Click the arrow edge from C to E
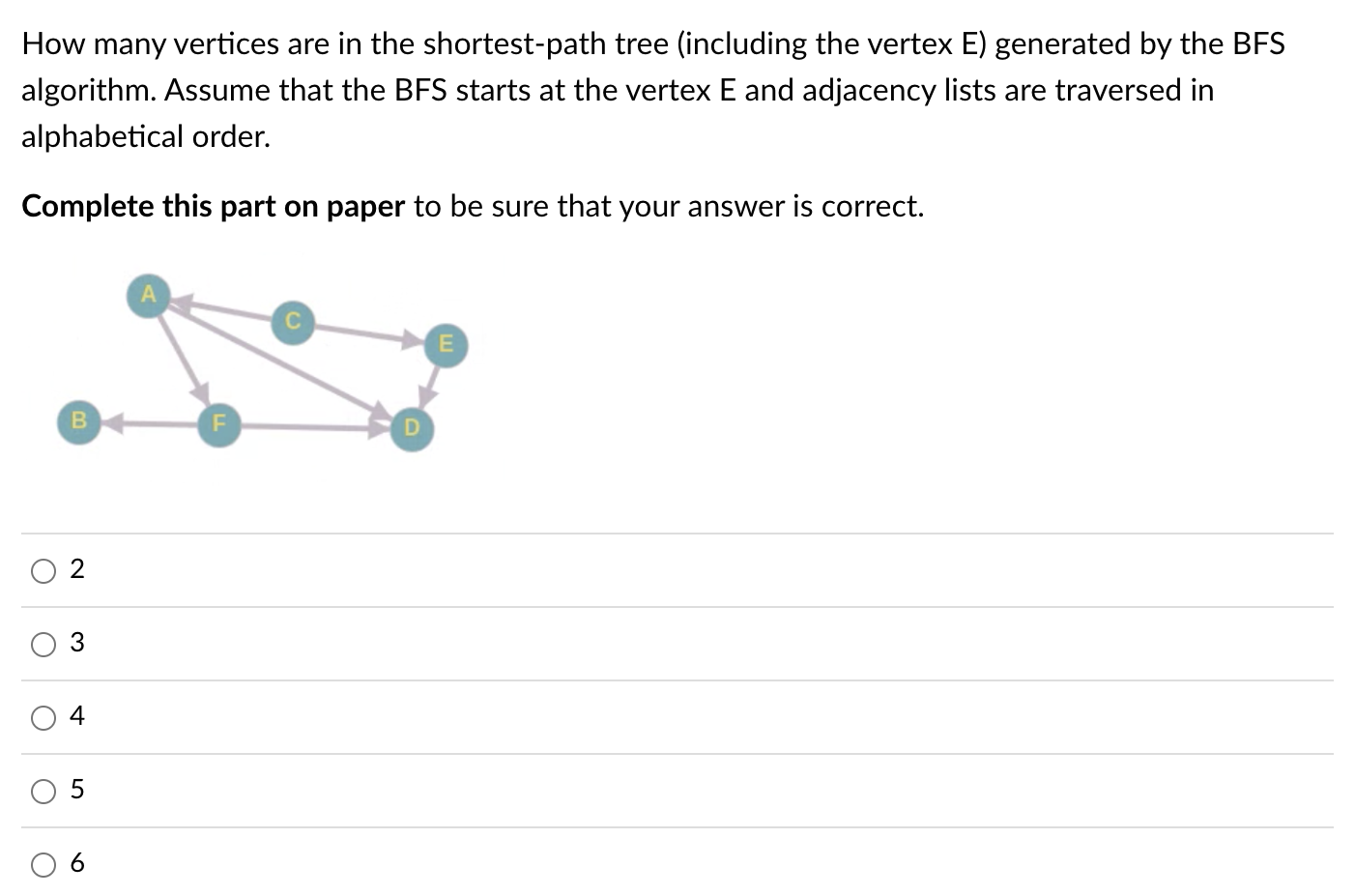This screenshot has width=1355, height=896. [x=362, y=333]
